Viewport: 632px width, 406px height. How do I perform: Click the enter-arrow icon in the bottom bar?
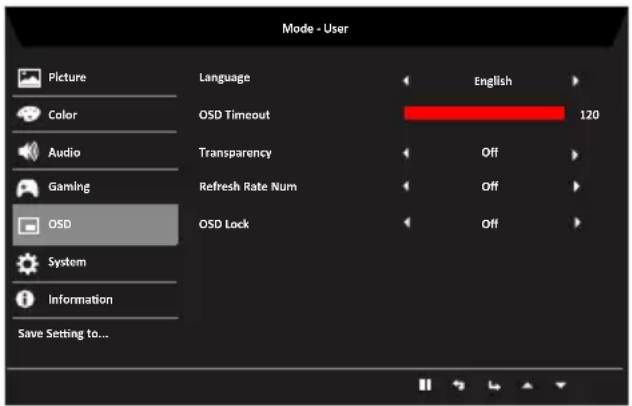494,386
